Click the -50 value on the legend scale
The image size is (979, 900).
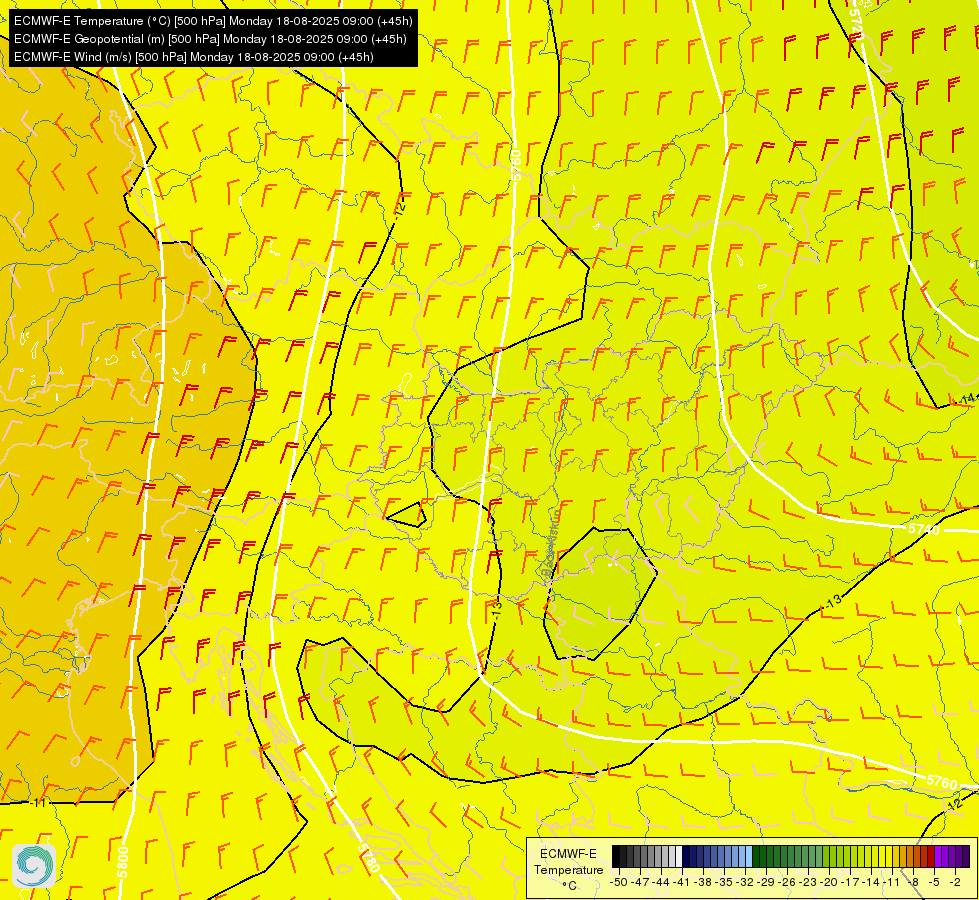click(x=619, y=882)
